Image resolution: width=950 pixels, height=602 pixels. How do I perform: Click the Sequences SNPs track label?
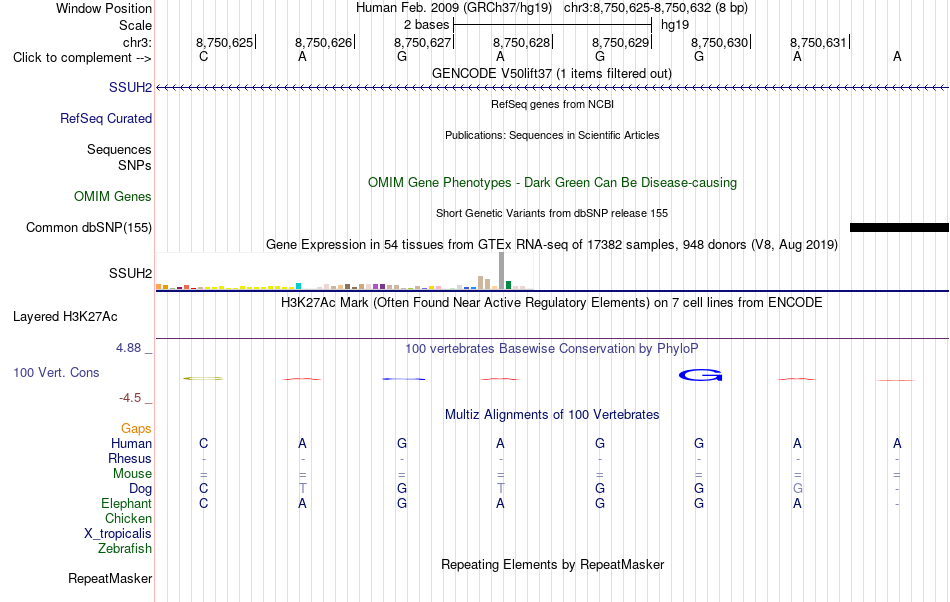[x=119, y=157]
